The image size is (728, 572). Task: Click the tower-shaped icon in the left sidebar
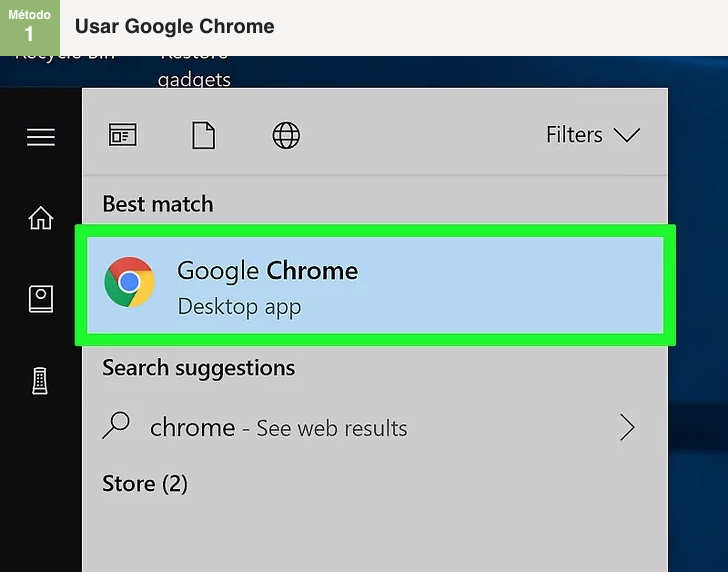[41, 380]
